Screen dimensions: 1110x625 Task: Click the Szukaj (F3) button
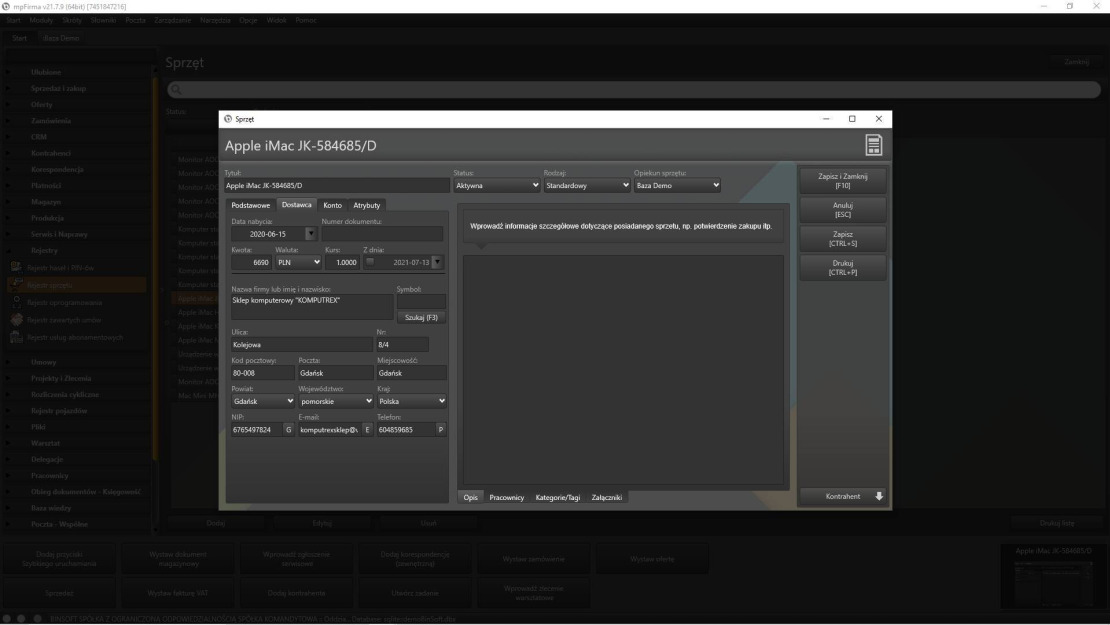point(421,317)
